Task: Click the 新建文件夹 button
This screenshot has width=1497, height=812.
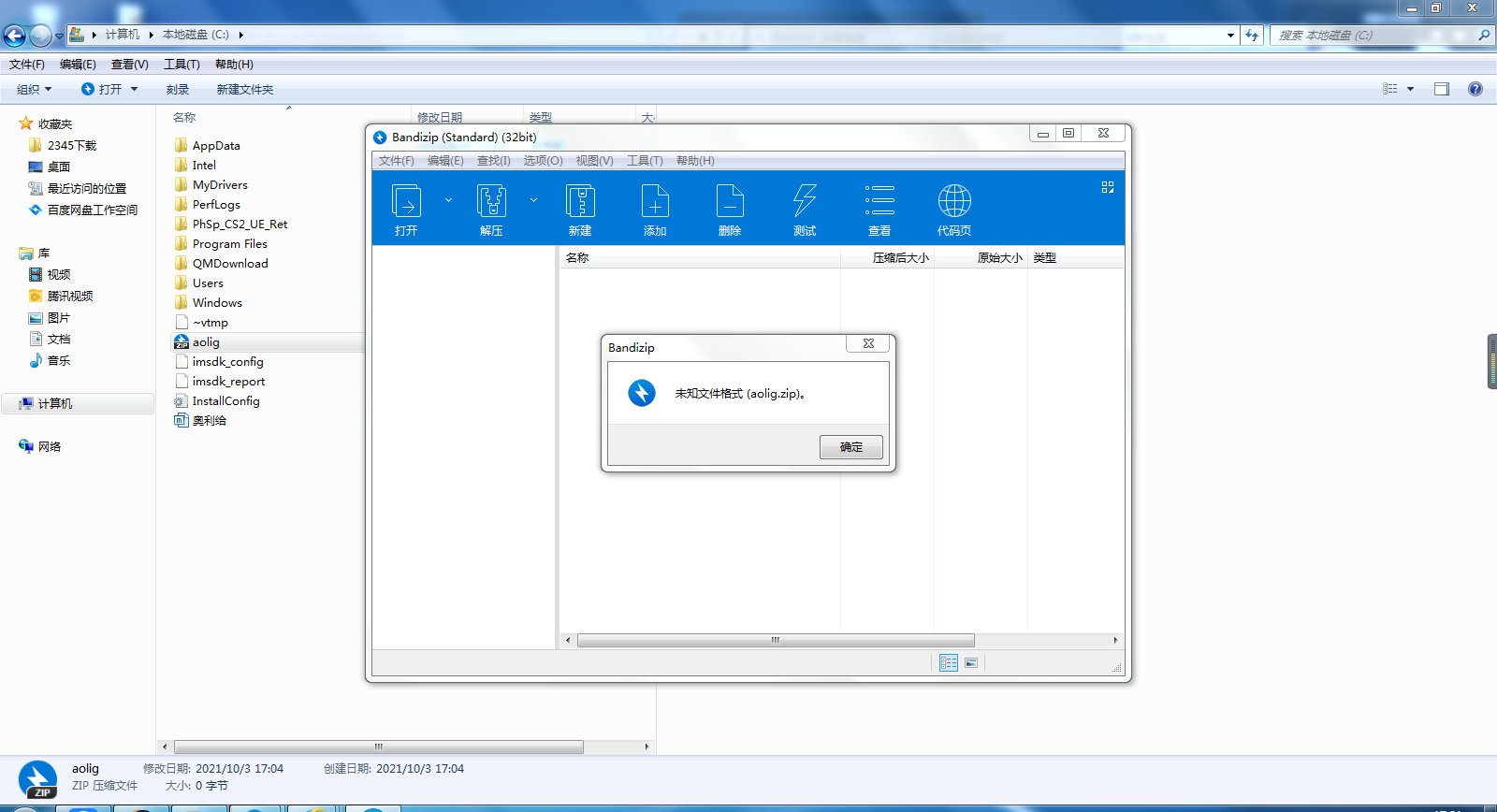Action: [x=245, y=89]
